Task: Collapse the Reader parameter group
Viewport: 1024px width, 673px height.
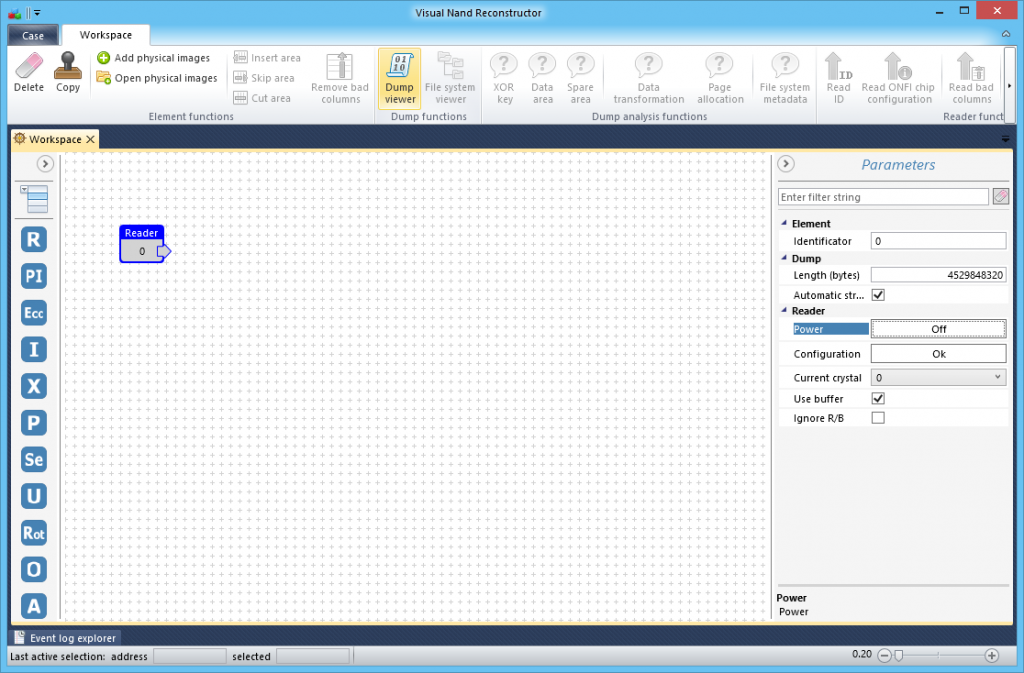Action: tap(784, 310)
